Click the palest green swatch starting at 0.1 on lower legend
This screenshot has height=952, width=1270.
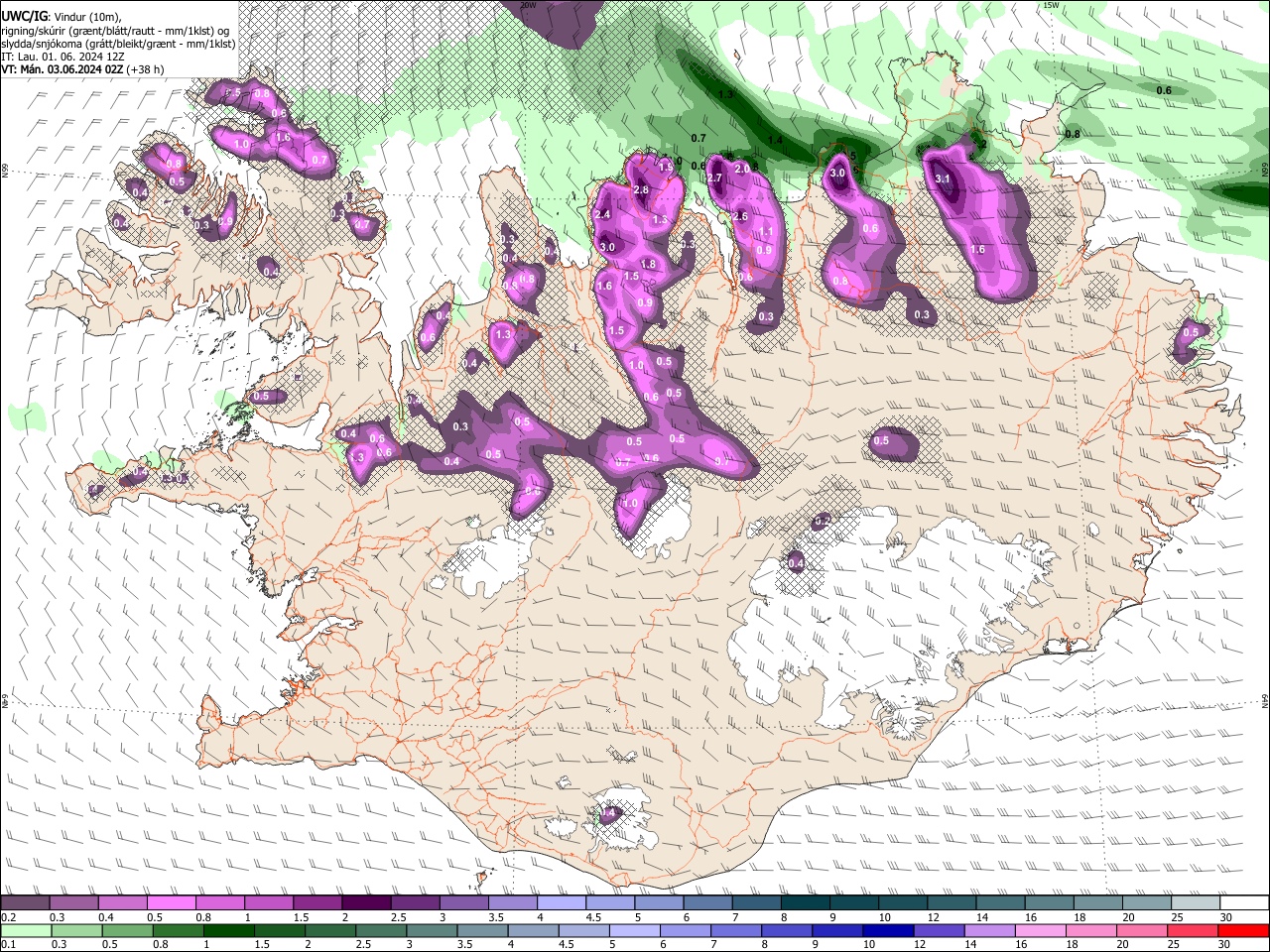click(26, 931)
